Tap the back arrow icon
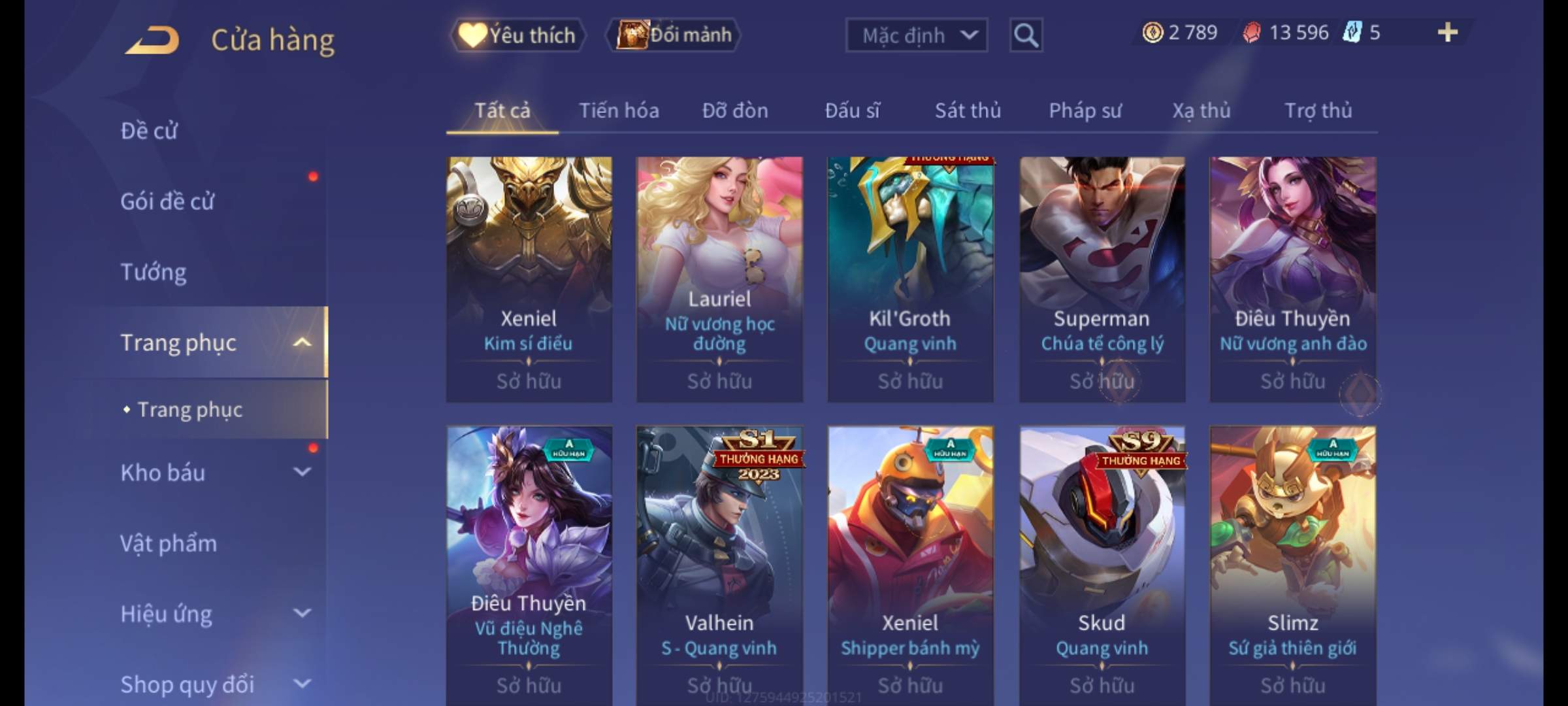This screenshot has height=706, width=1568. [x=153, y=41]
